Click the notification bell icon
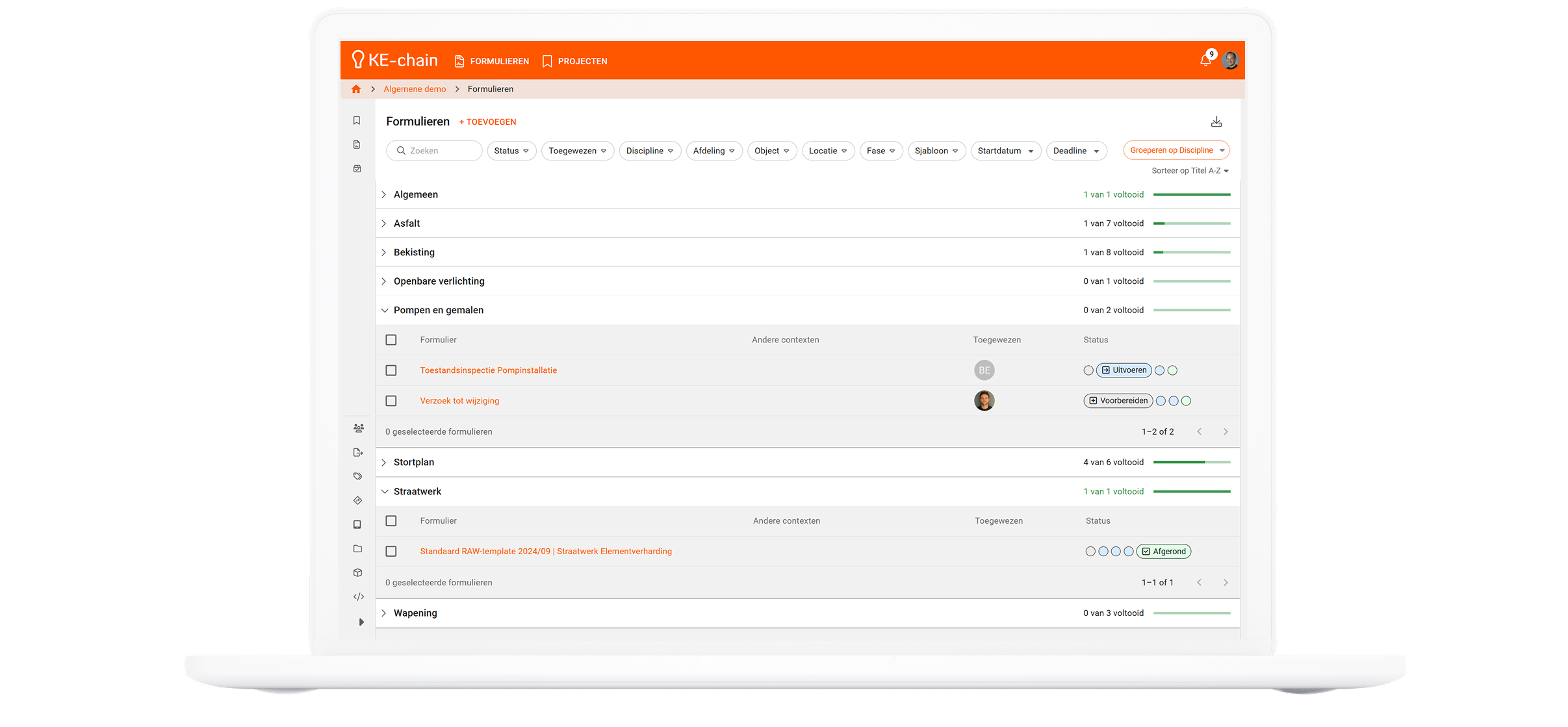This screenshot has width=1568, height=727. (x=1205, y=60)
